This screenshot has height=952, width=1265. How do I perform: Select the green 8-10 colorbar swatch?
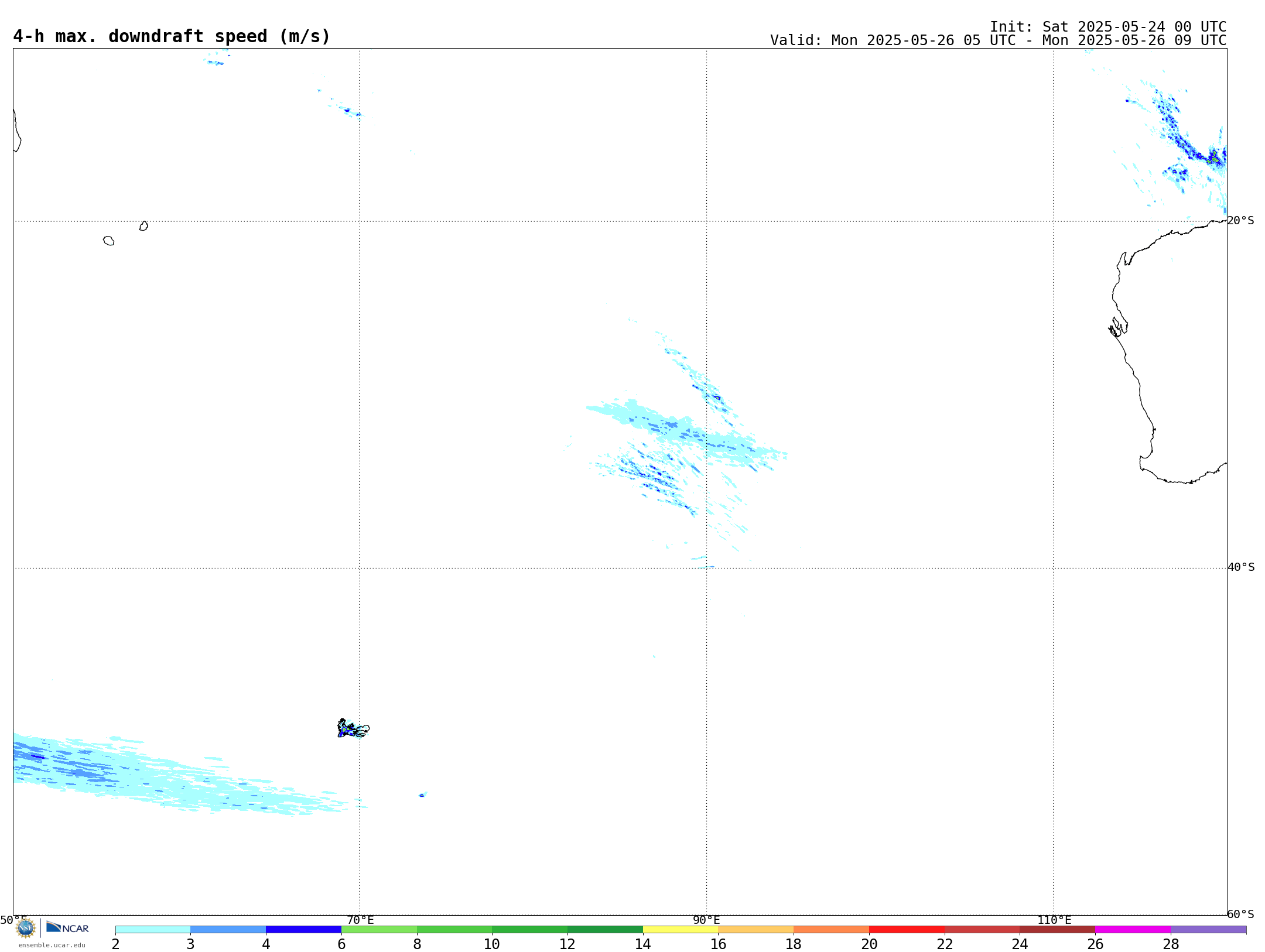click(x=454, y=930)
